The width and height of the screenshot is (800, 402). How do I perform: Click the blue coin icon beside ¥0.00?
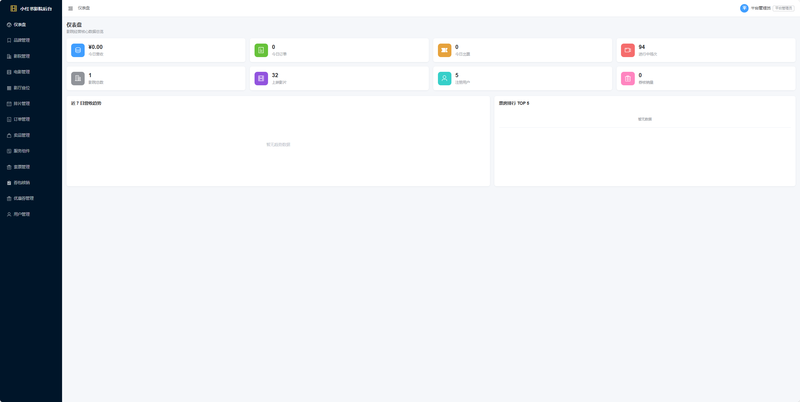tap(78, 50)
